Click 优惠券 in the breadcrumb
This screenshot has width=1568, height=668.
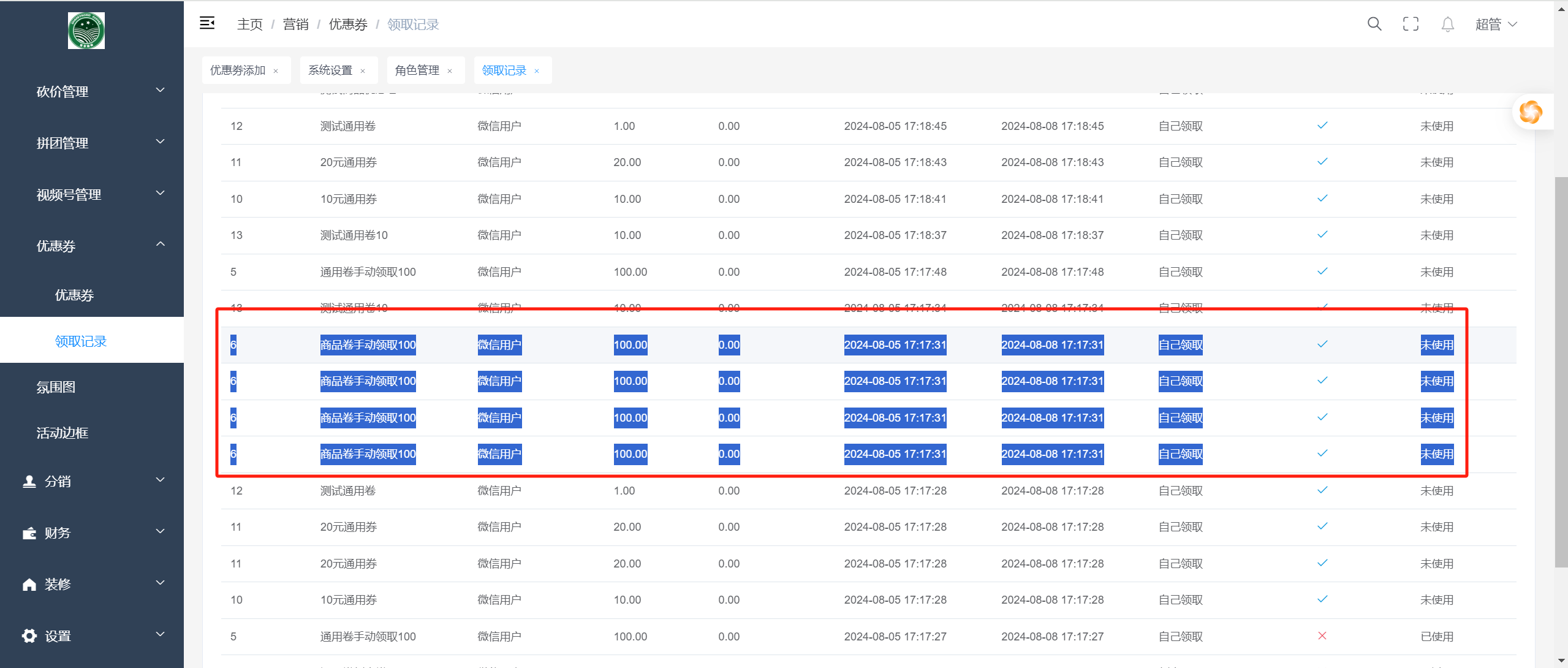348,25
